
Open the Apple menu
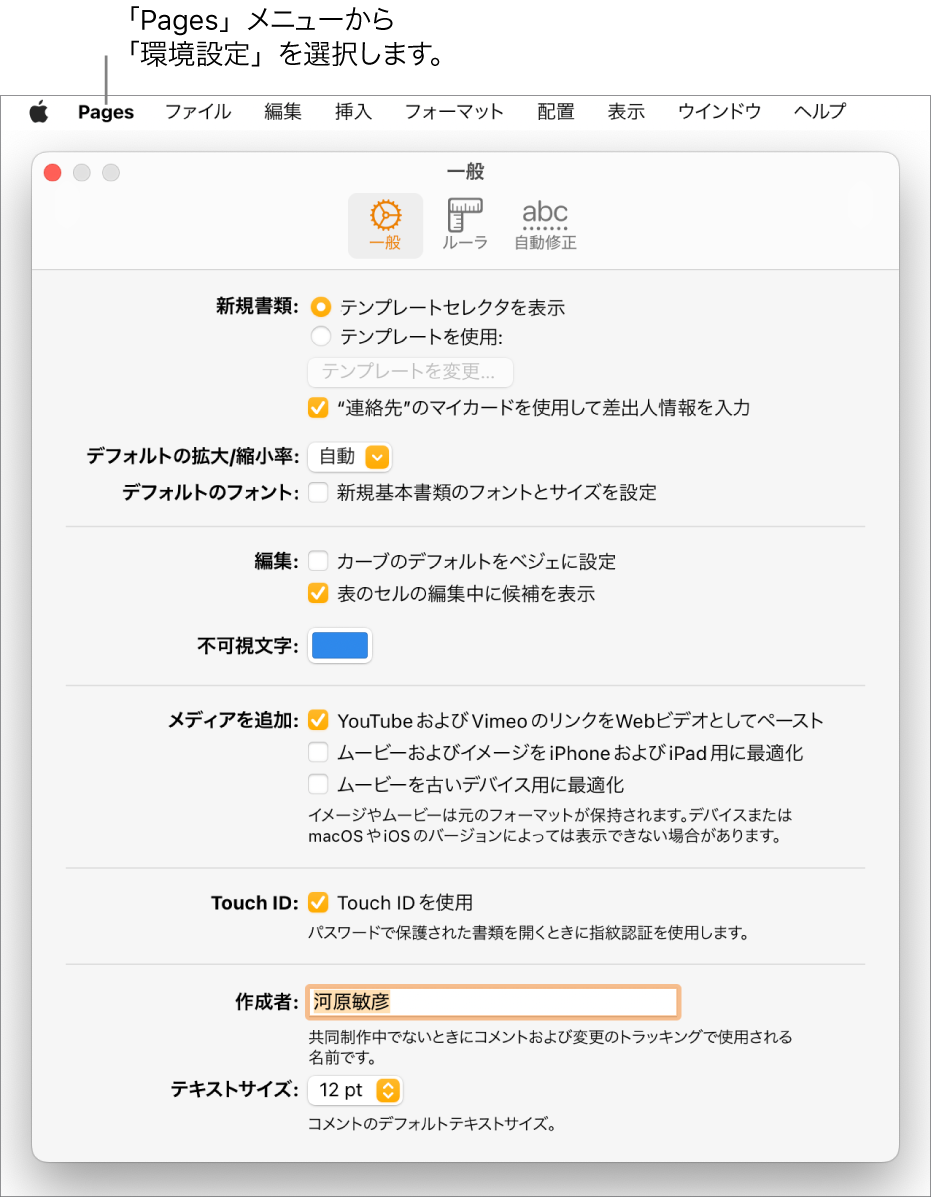pyautogui.click(x=38, y=112)
